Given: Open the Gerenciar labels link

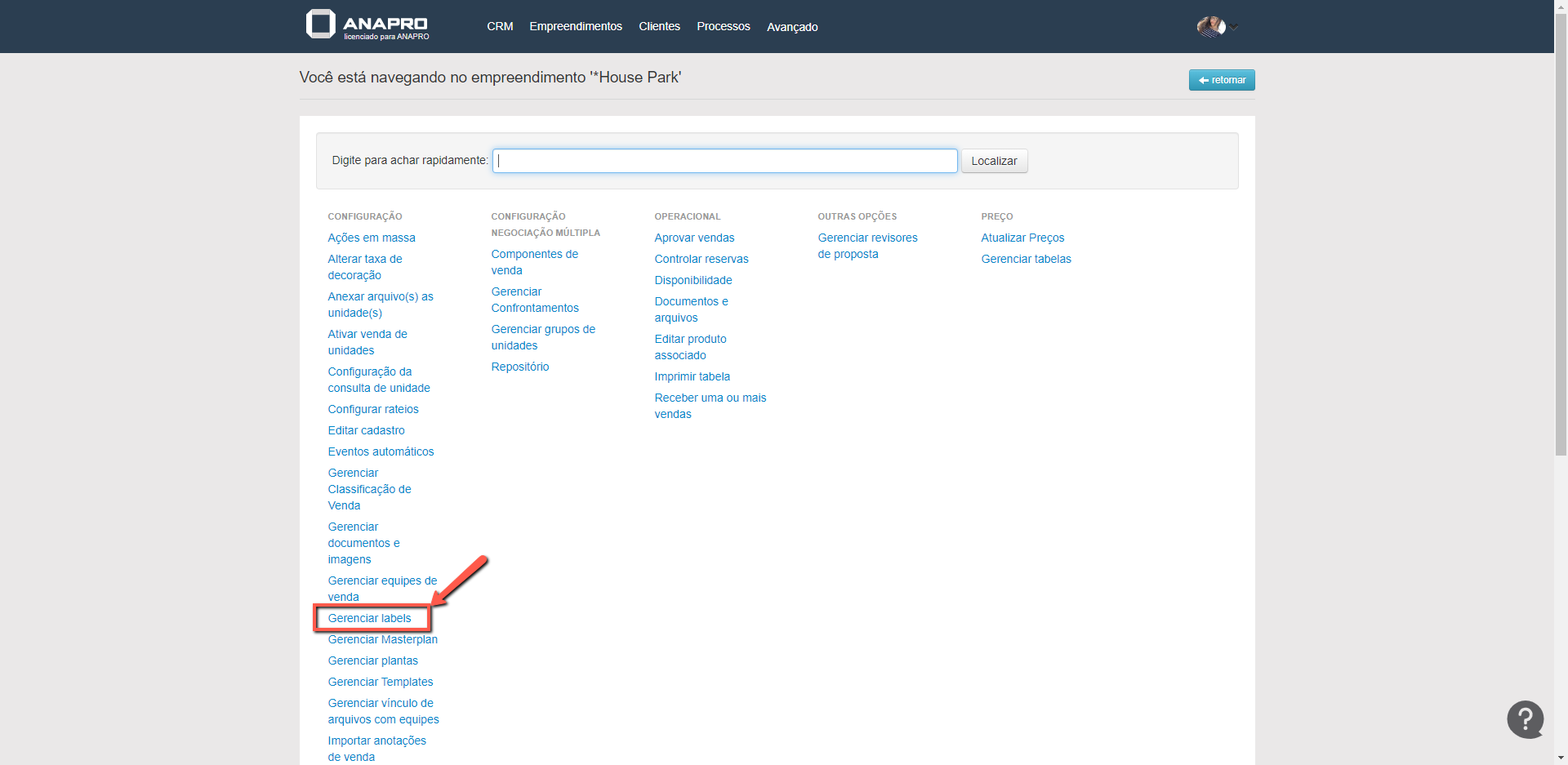Looking at the screenshot, I should 369,618.
